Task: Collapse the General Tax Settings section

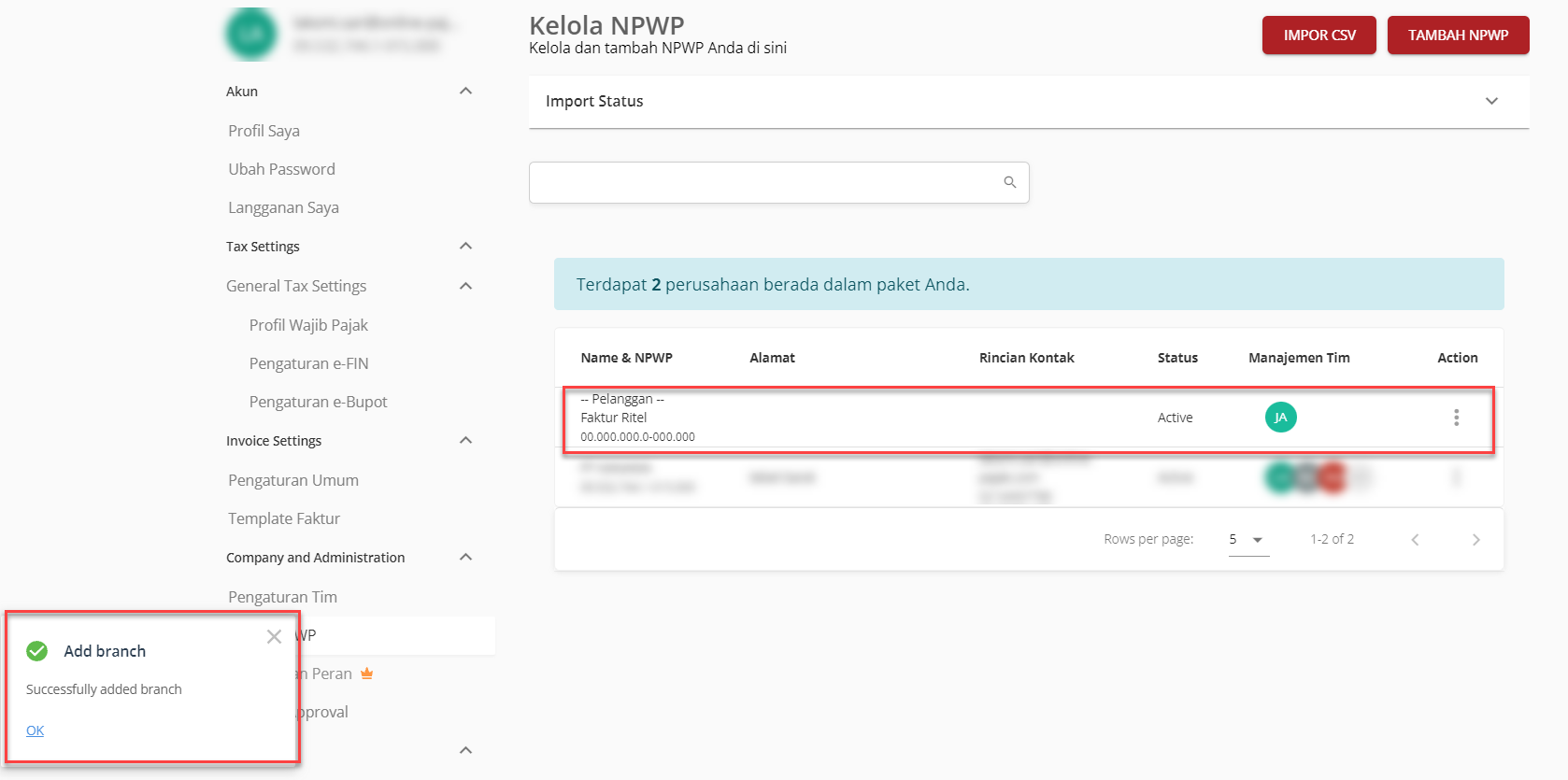Action: [465, 286]
